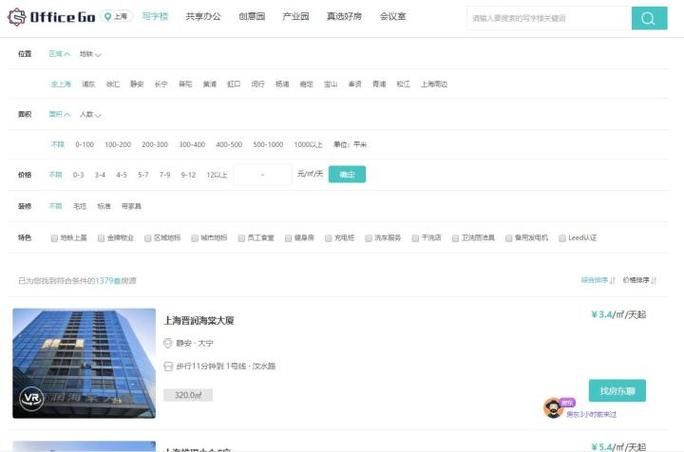Enable the Leed认证 checkbox
This screenshot has height=452, width=684.
pos(562,238)
